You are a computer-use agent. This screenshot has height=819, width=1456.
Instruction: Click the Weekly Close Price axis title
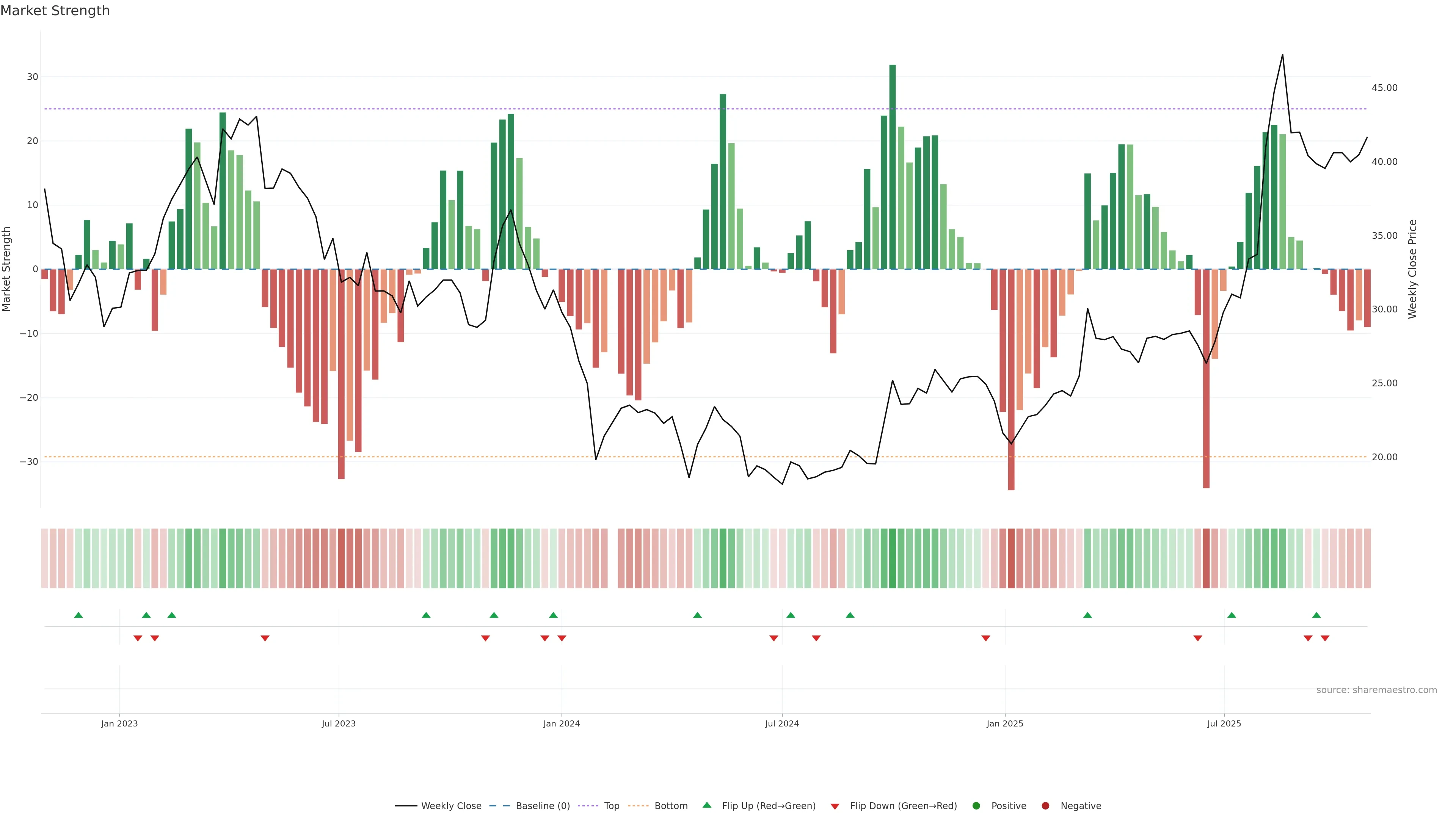[x=1412, y=269]
